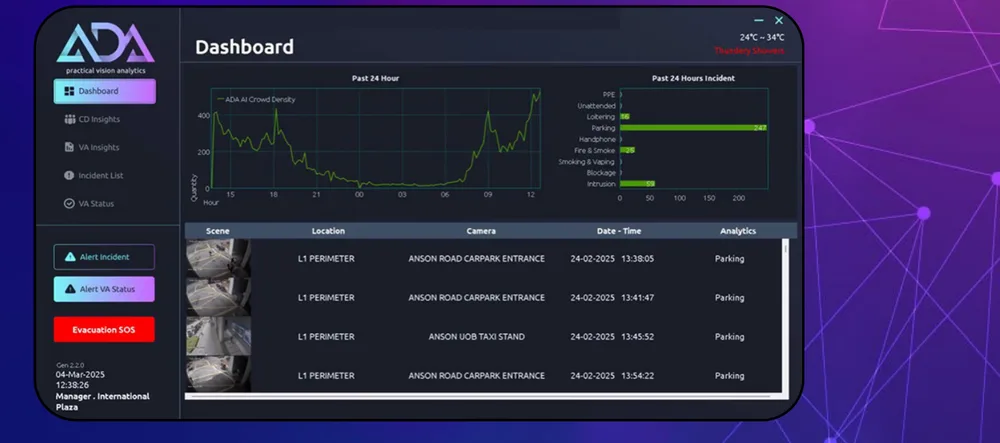Click the VA Insights document icon
1000x443 pixels.
click(70, 147)
